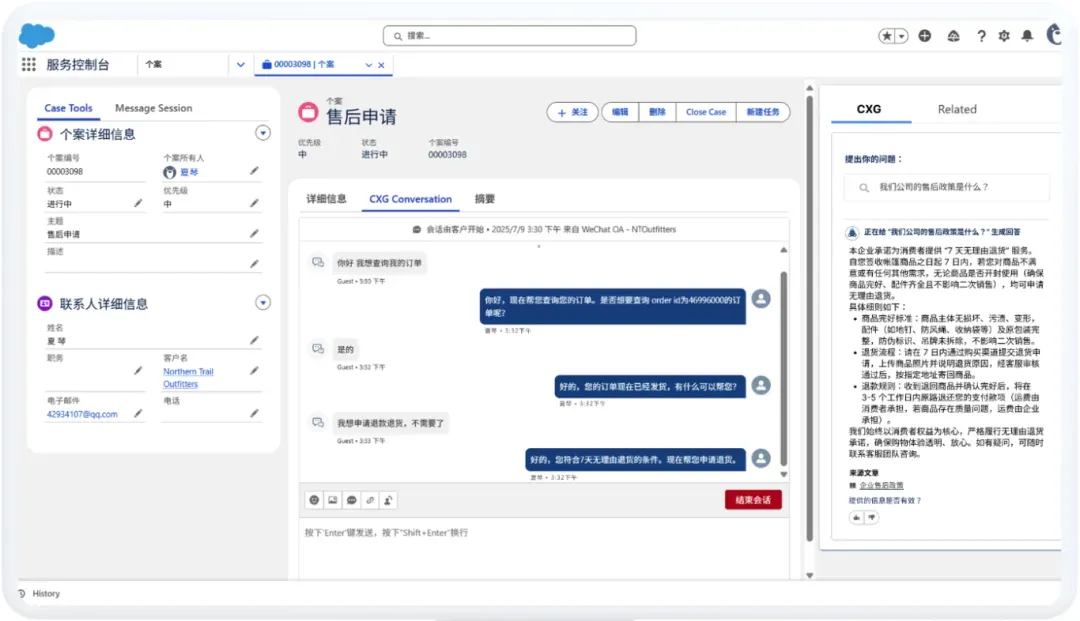Edit the 状态 field with pencil icon
1080x621 pixels.
(x=138, y=203)
